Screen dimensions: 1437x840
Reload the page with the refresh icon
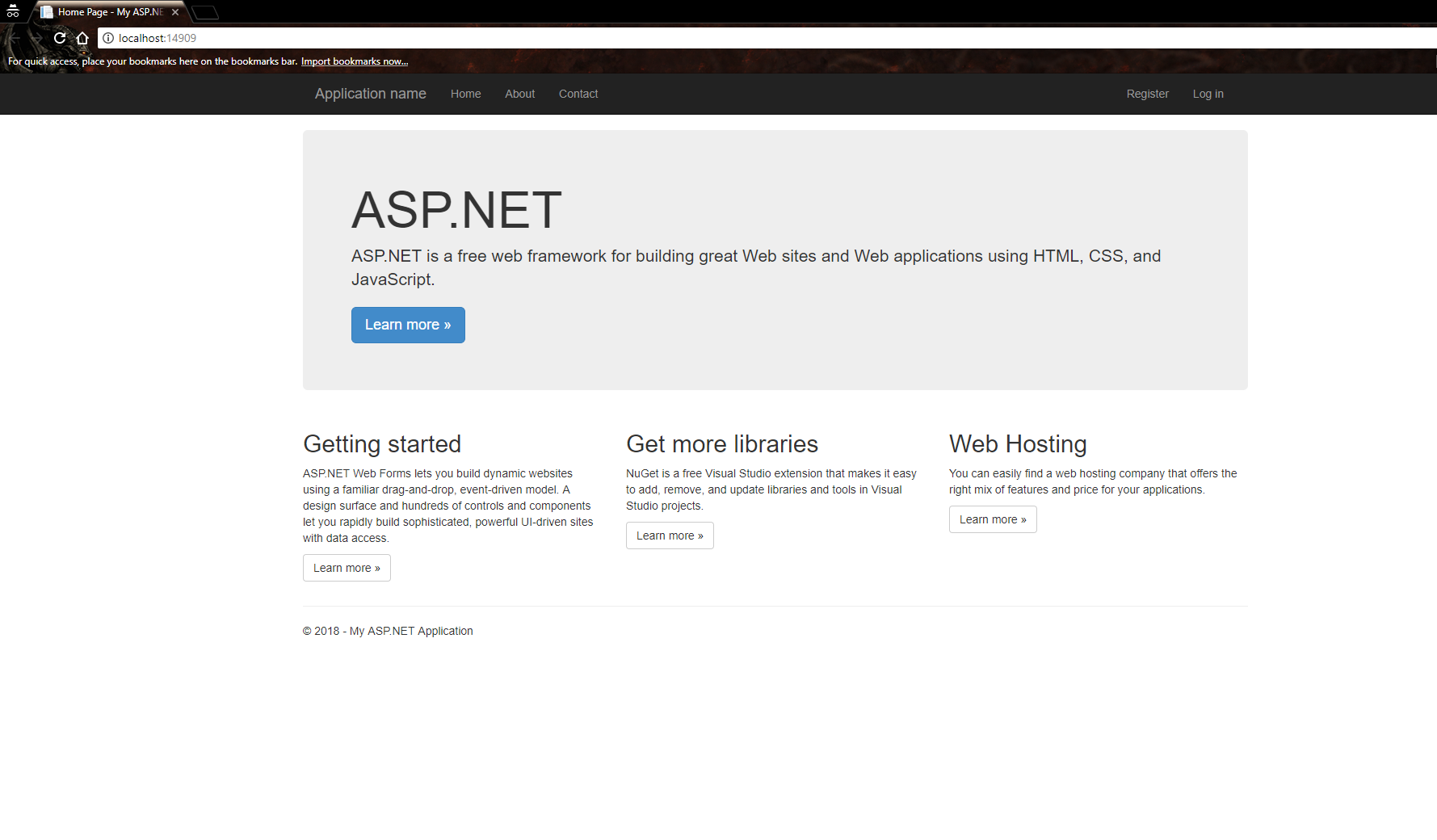60,38
